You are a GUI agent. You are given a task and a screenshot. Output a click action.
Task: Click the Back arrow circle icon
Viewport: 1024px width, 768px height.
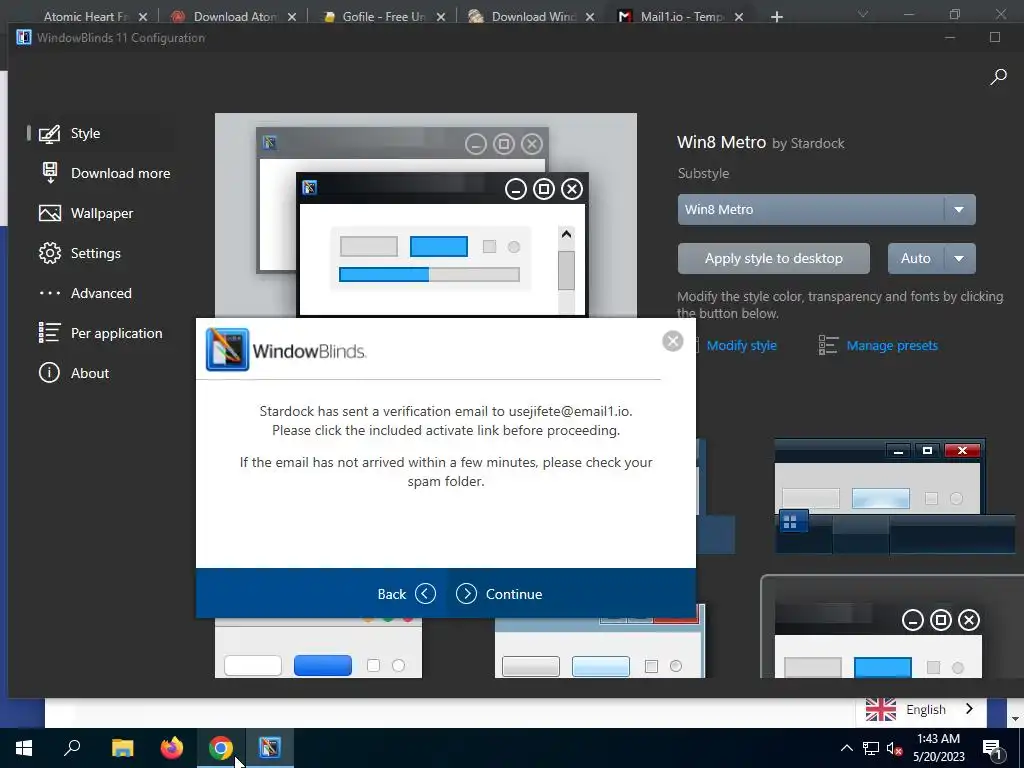point(425,594)
